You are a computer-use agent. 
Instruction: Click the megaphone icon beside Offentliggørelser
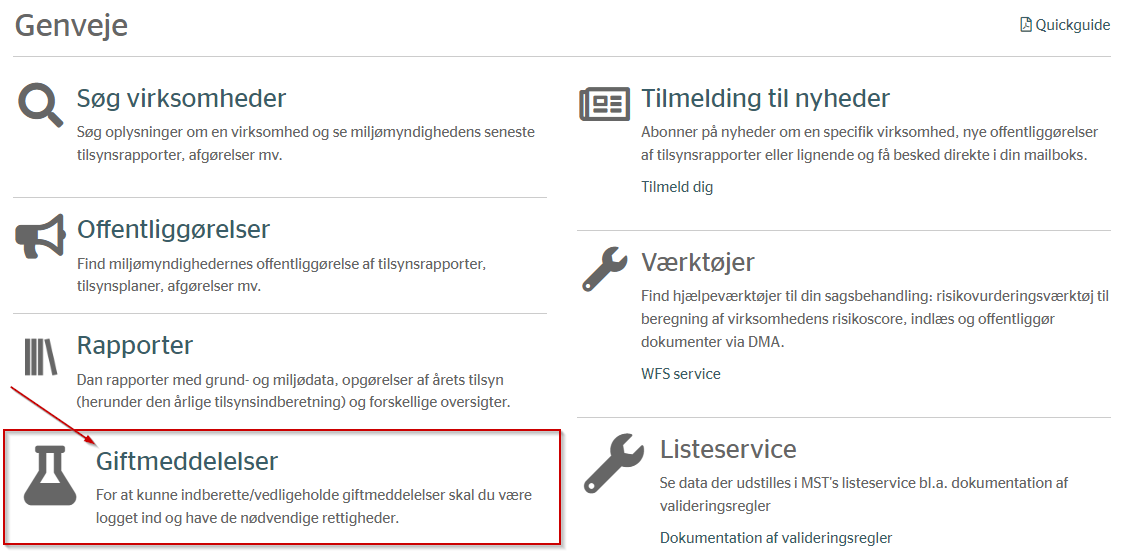[40, 238]
